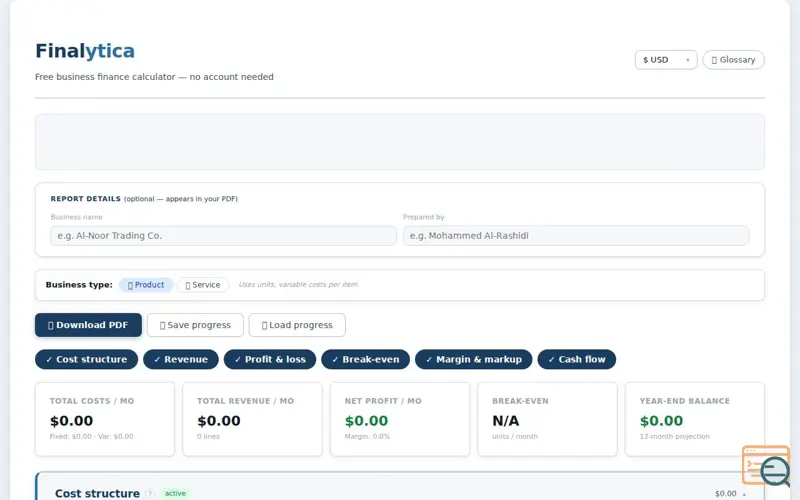Click the floating page inspector magnifier icon
This screenshot has height=500, width=800.
pyautogui.click(x=766, y=466)
